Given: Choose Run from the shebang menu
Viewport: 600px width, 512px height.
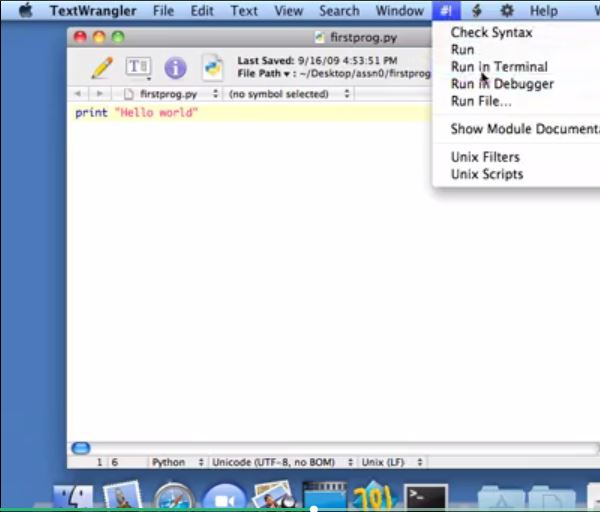Looking at the screenshot, I should 462,50.
